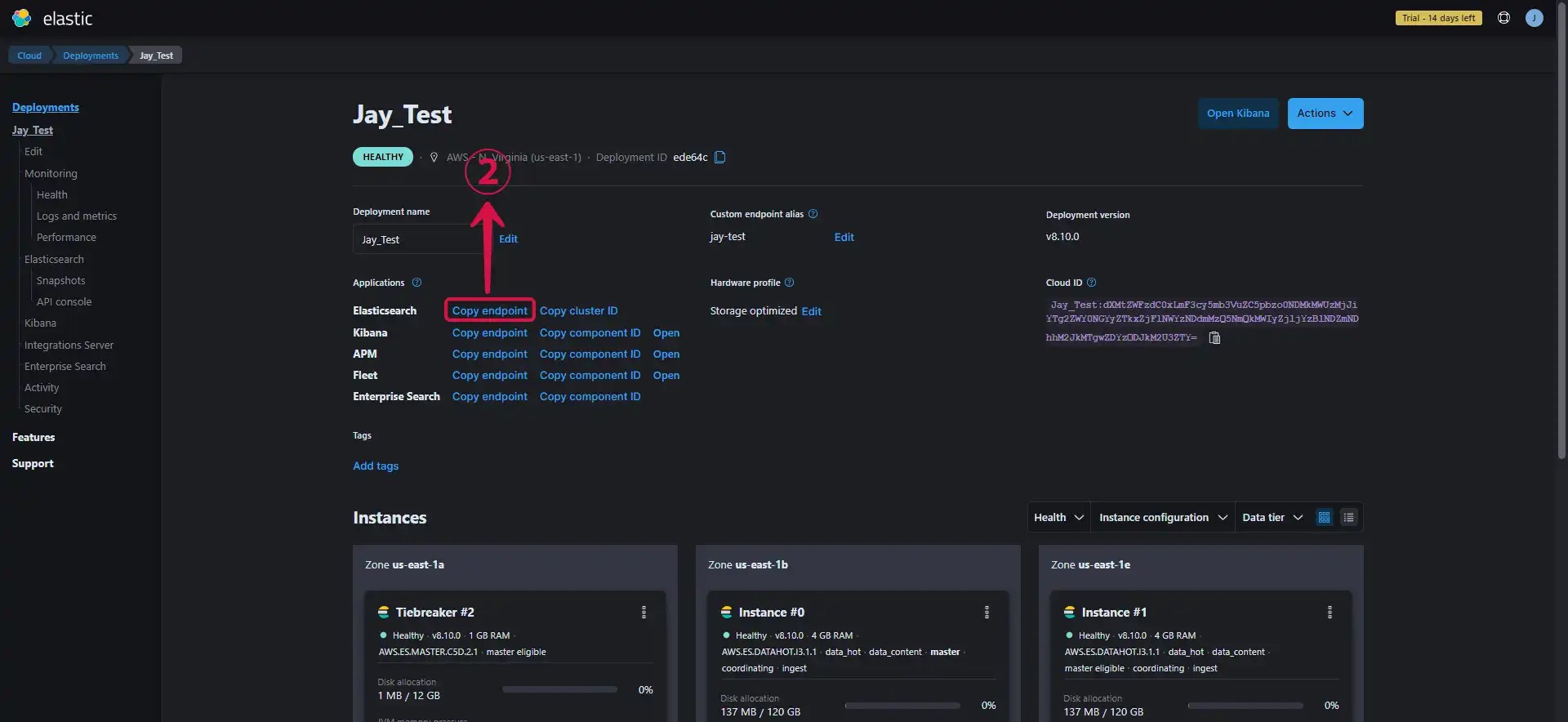
Task: Click the Open Kibana button
Action: 1238,114
